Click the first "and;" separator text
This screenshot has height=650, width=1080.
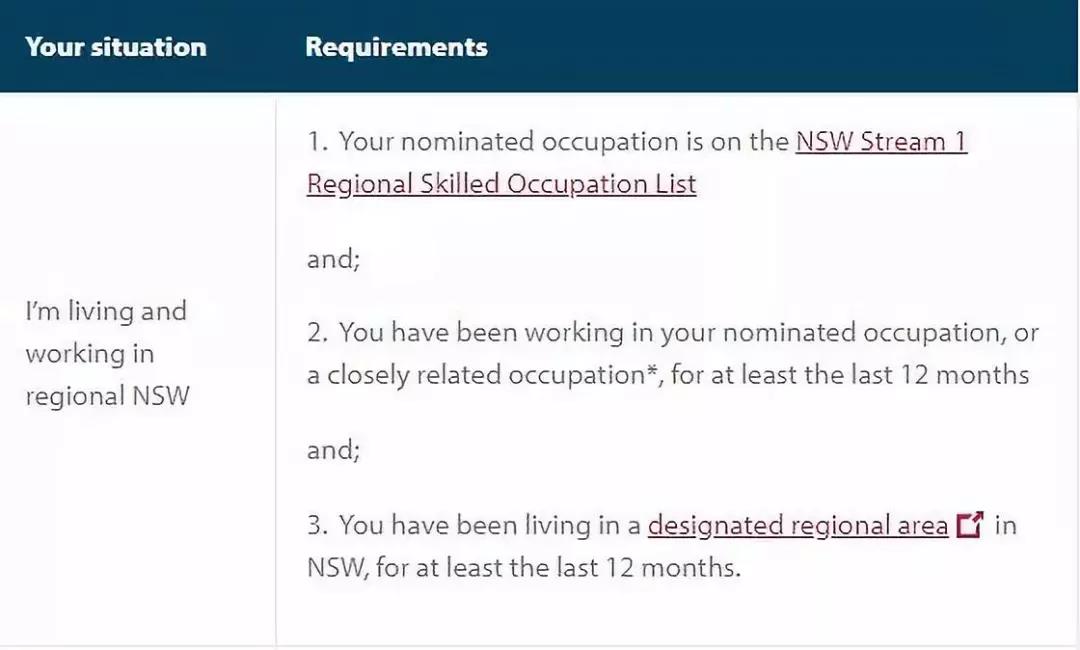pos(333,258)
